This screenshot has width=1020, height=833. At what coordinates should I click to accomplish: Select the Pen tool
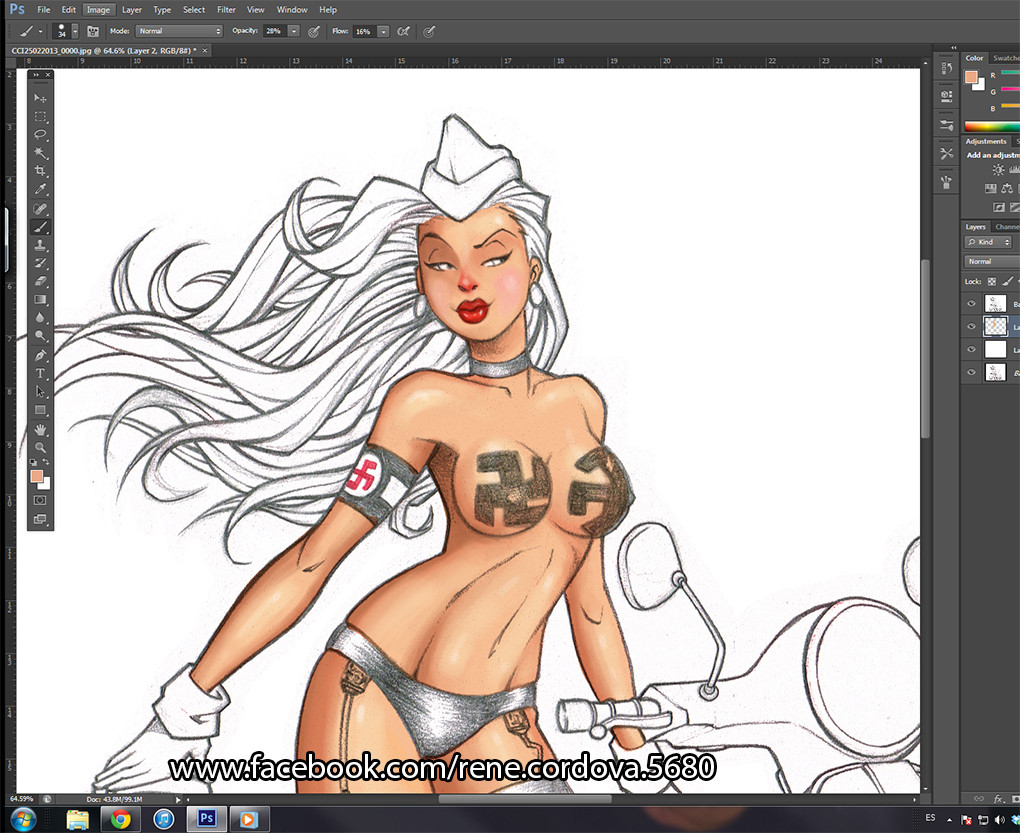[x=40, y=356]
